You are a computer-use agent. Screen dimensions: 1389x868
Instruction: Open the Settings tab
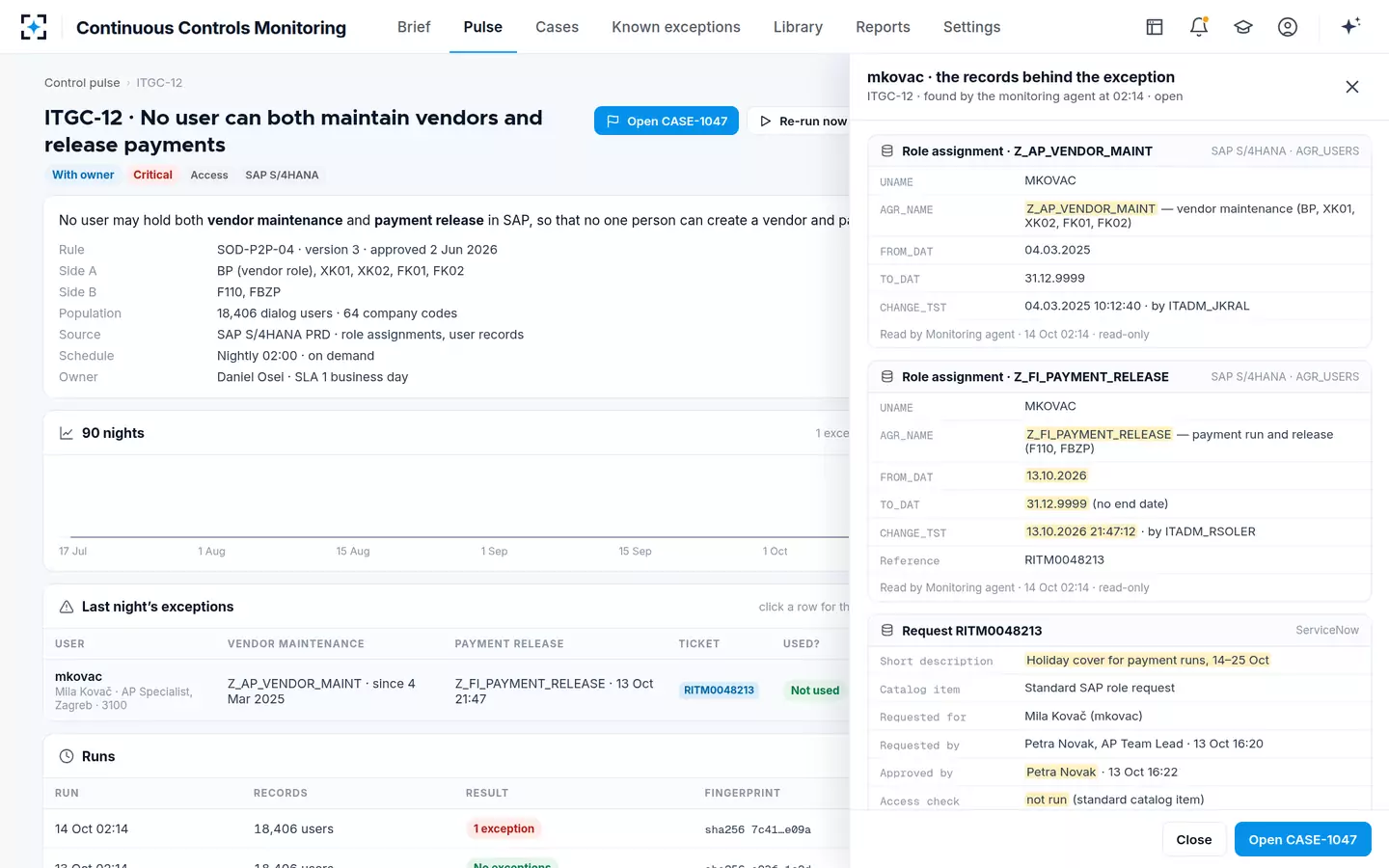[971, 27]
